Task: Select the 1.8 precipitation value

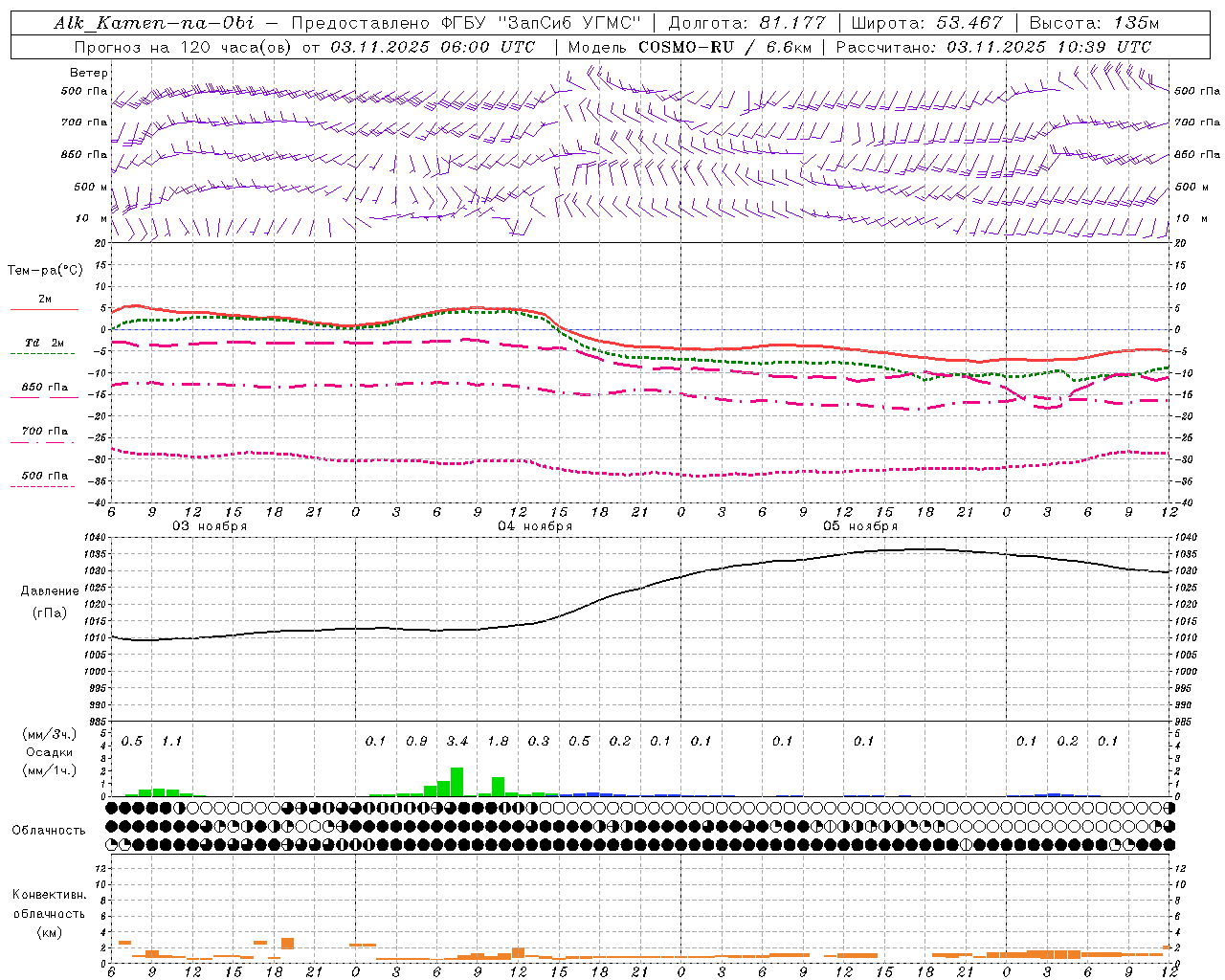Action: (498, 742)
